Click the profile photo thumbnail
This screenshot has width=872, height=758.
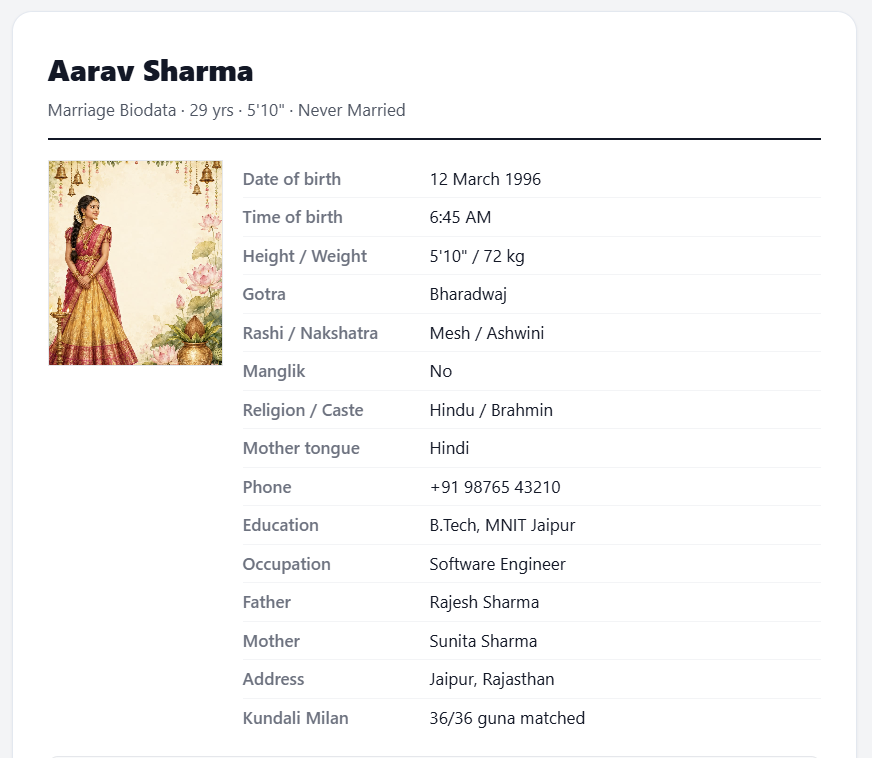click(x=135, y=262)
